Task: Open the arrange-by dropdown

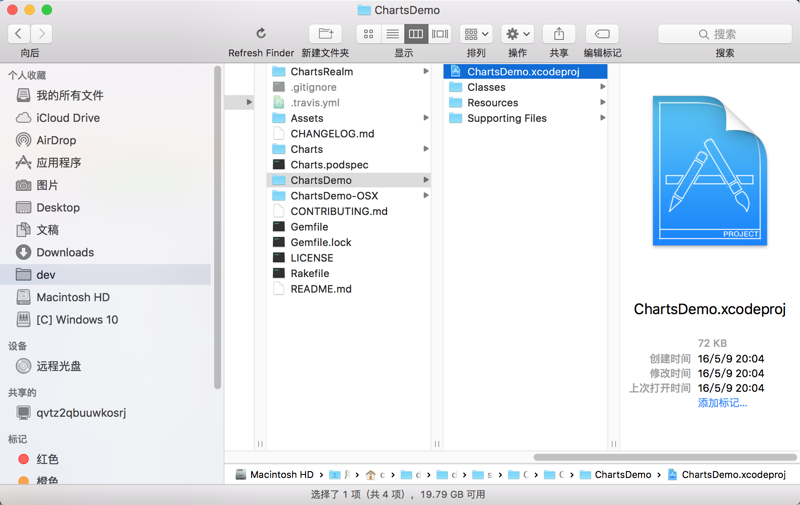Action: click(476, 34)
